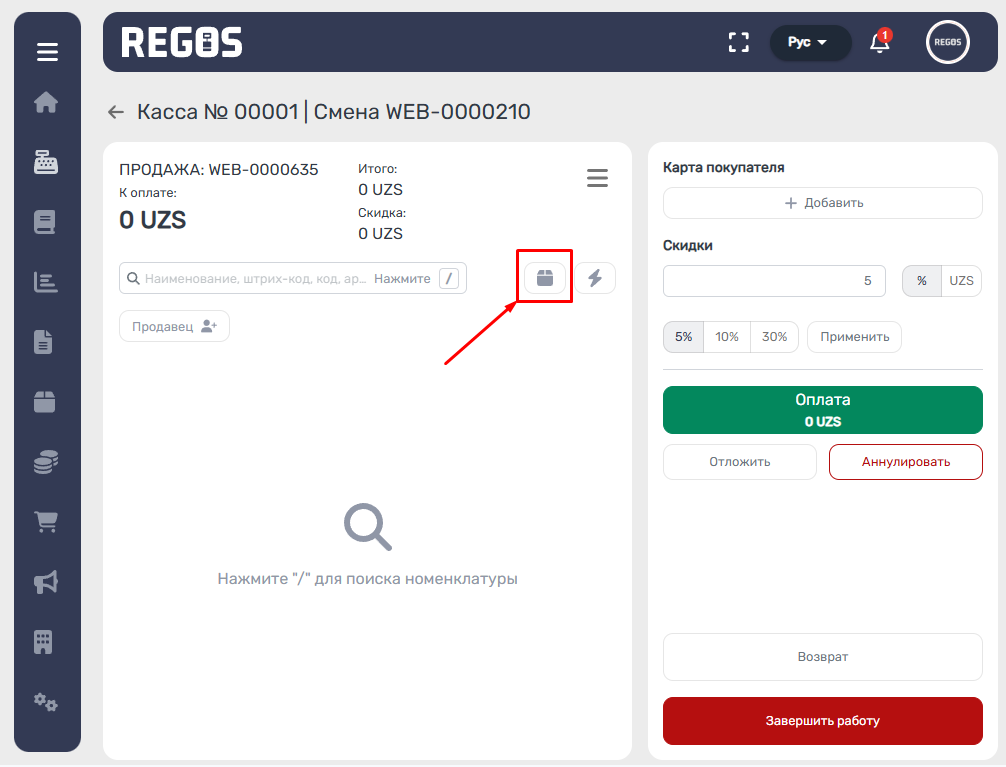This screenshot has width=1006, height=767.
Task: Click the Аннулировать button
Action: 905,462
